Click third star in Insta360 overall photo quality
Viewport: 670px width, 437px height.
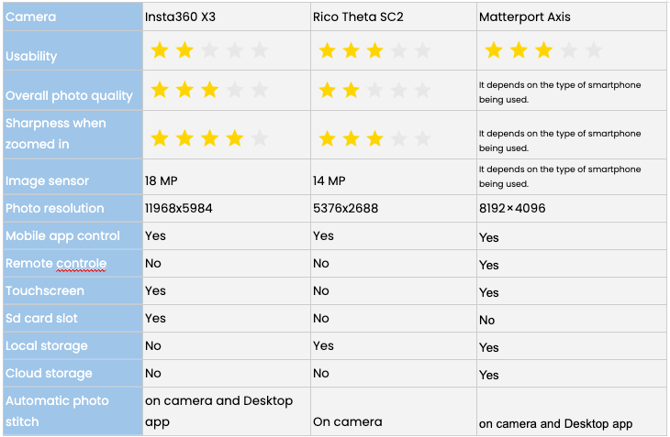point(209,91)
